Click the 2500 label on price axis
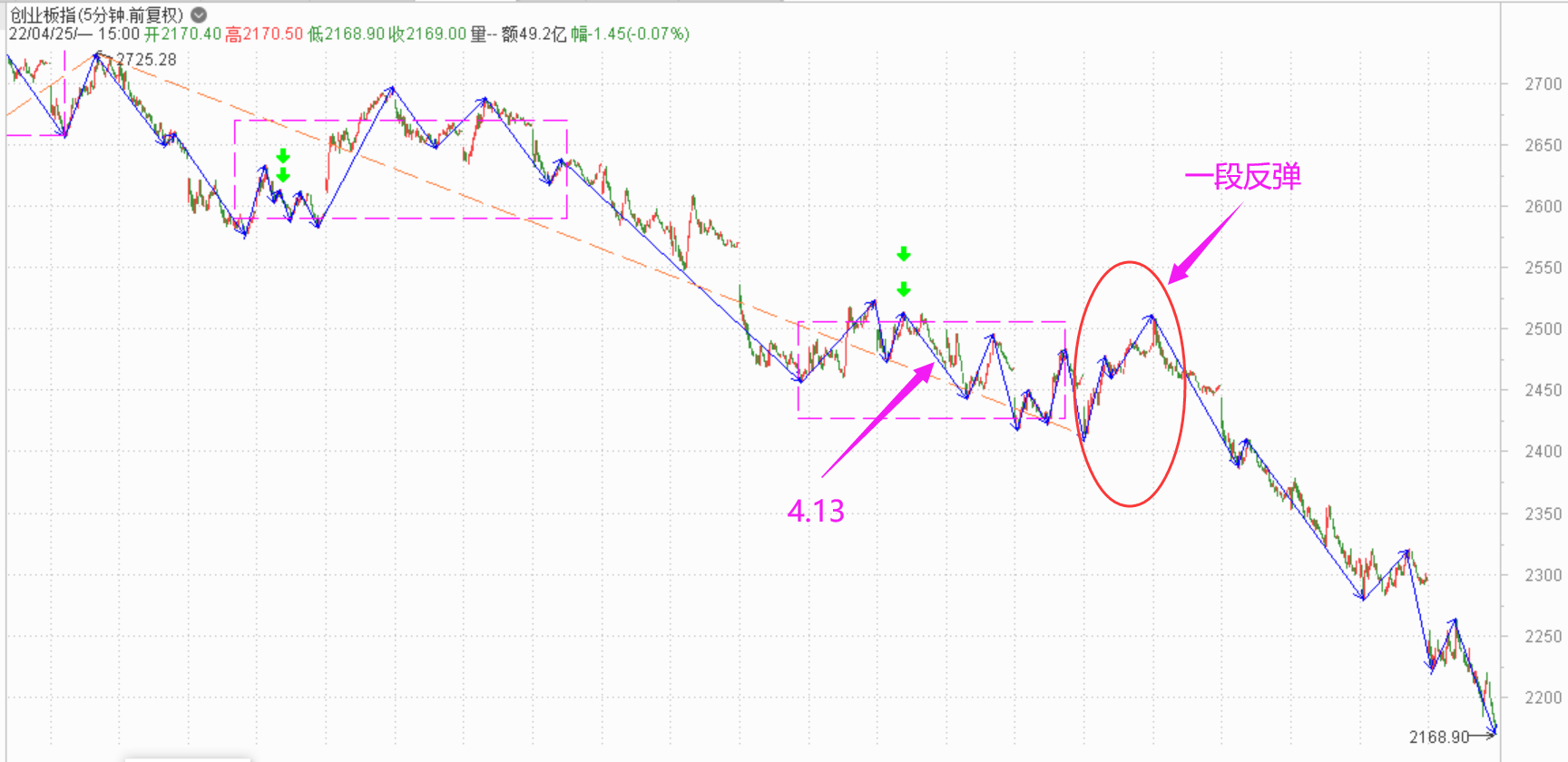 pos(1543,329)
